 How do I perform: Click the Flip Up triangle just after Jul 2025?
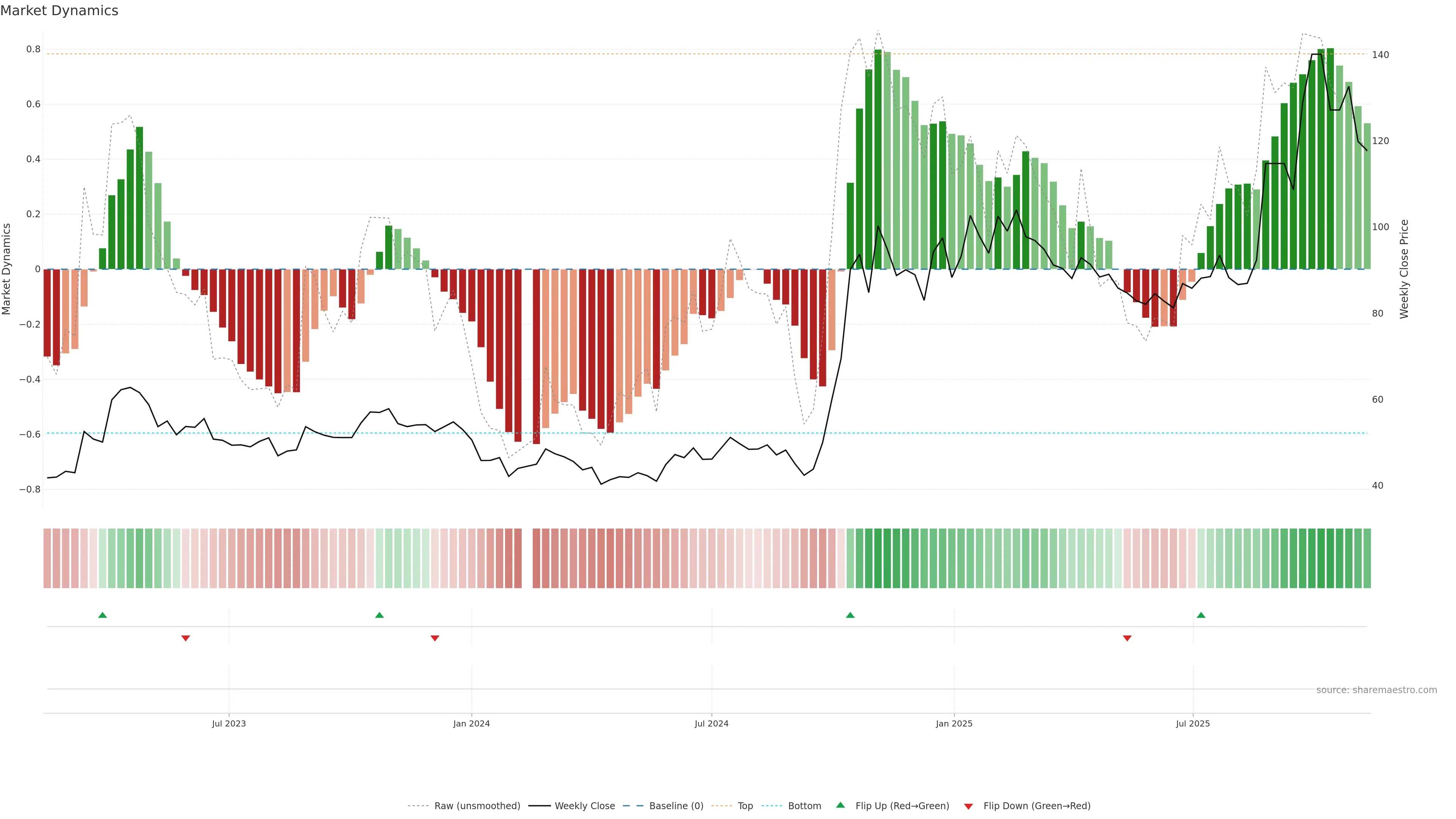1201,615
